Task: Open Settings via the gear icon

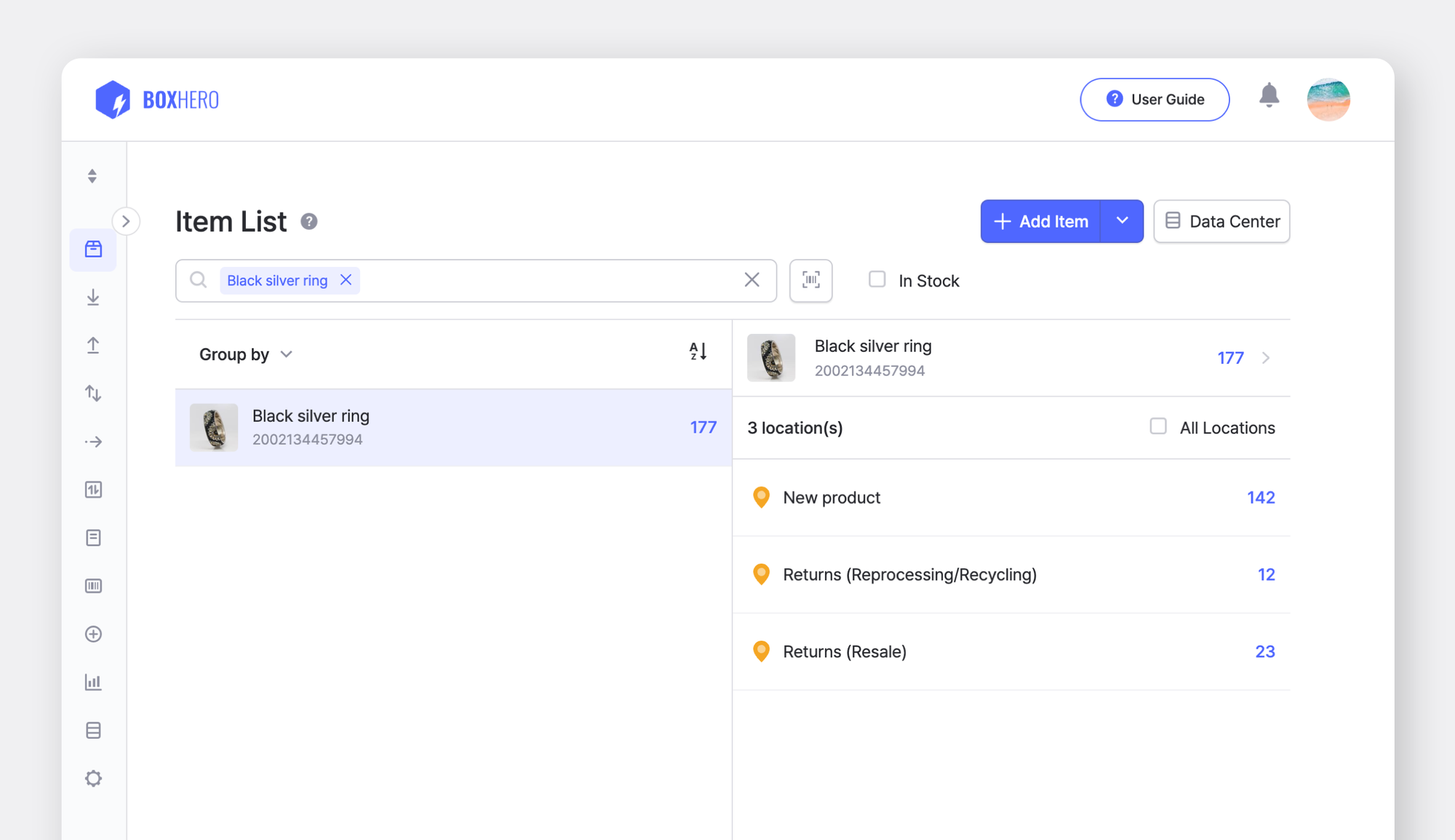Action: (93, 778)
